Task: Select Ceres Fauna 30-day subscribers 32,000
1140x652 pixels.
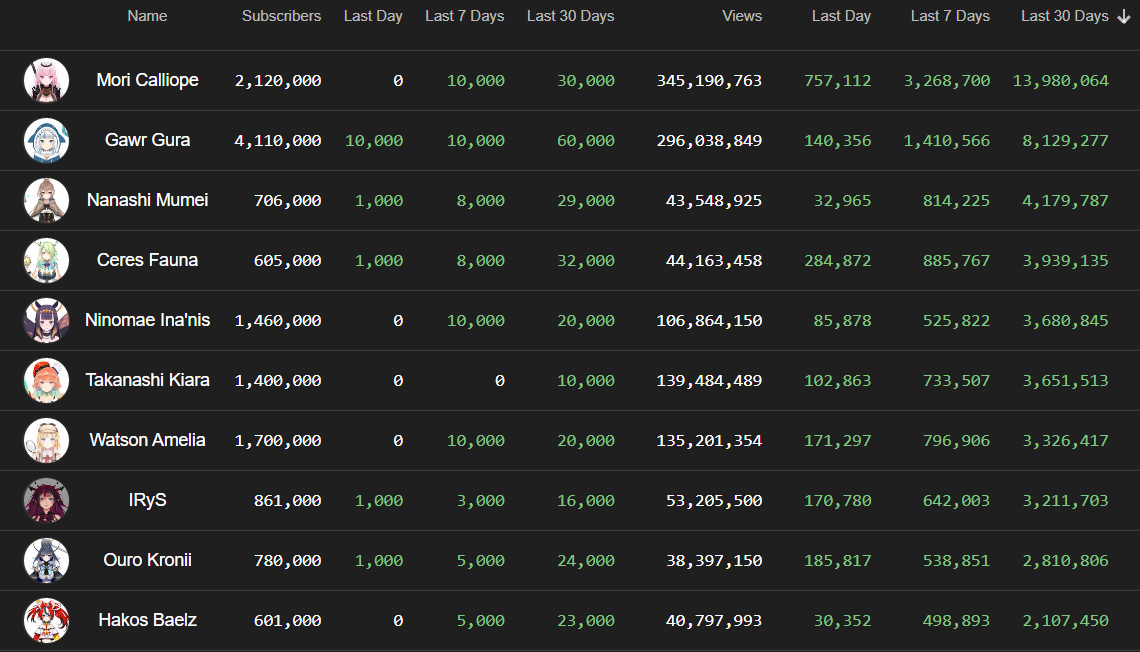Action: point(586,261)
